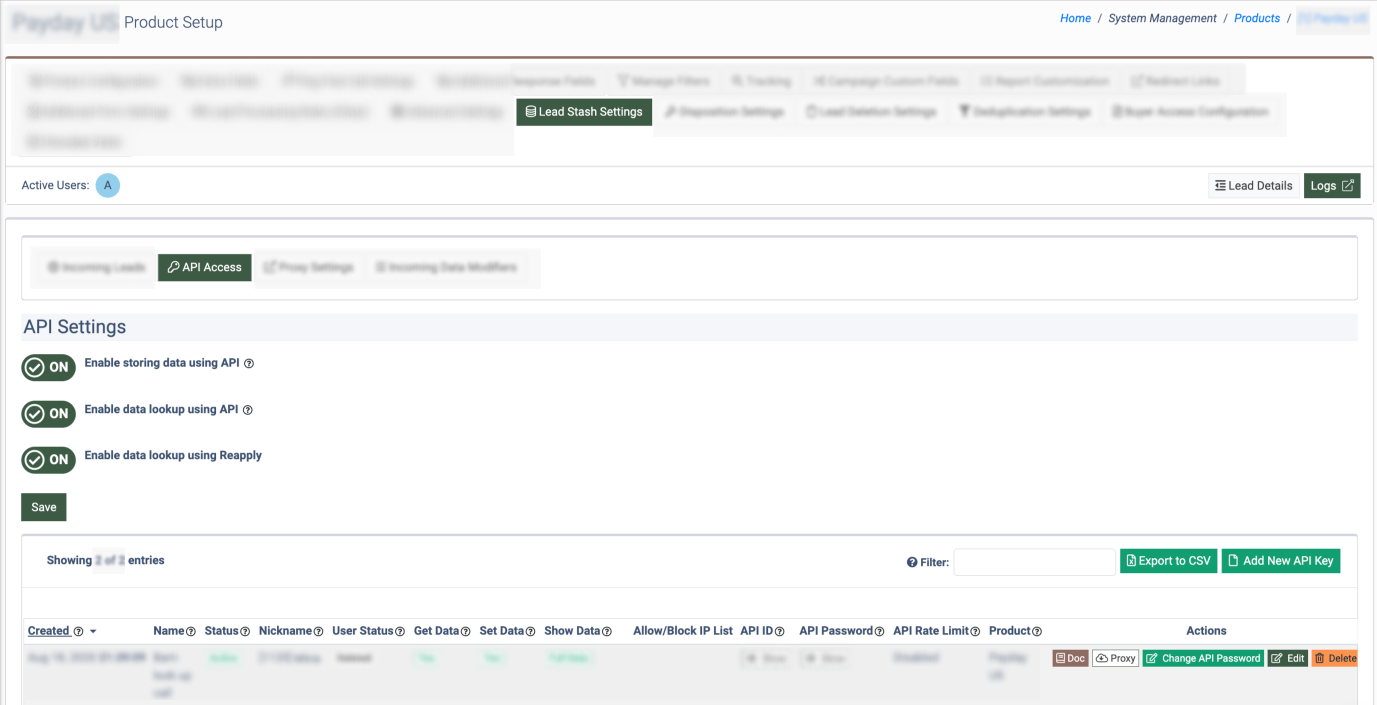This screenshot has width=1377, height=705.
Task: Click the help icon next to Filter label
Action: click(912, 562)
